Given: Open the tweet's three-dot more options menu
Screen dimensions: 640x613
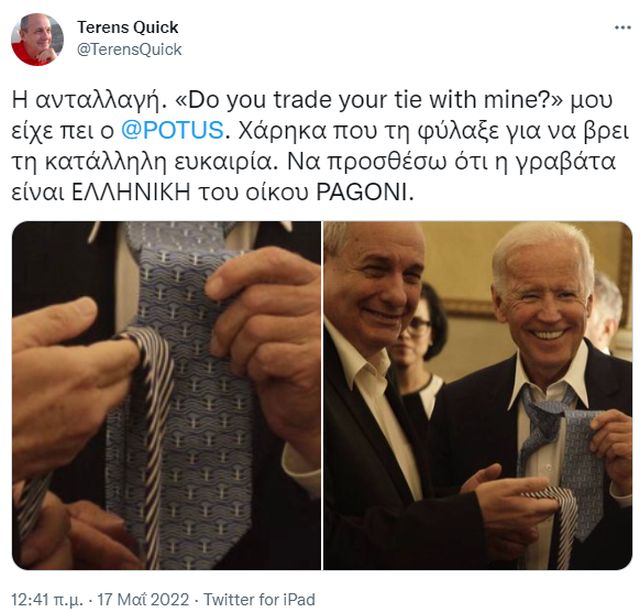Looking at the screenshot, I should [622, 28].
